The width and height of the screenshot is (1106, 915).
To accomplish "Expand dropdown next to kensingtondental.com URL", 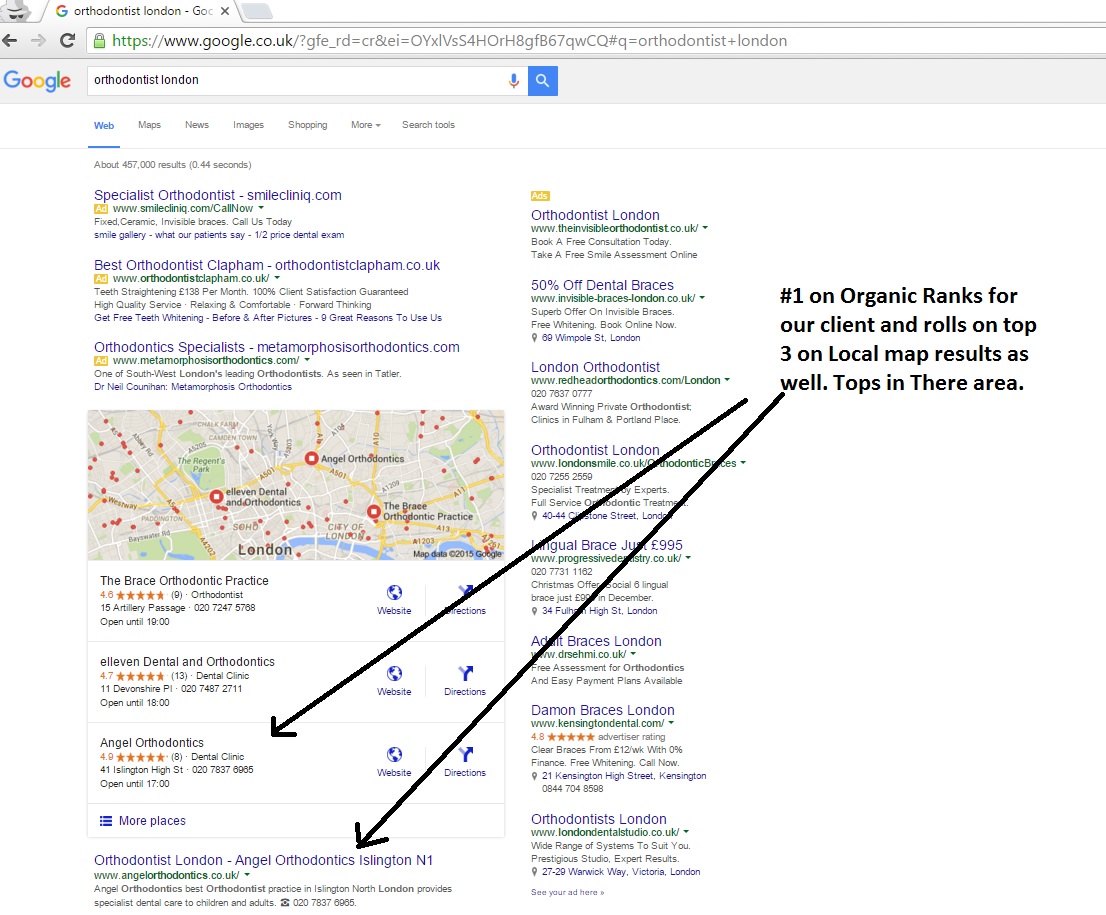I will pos(671,723).
